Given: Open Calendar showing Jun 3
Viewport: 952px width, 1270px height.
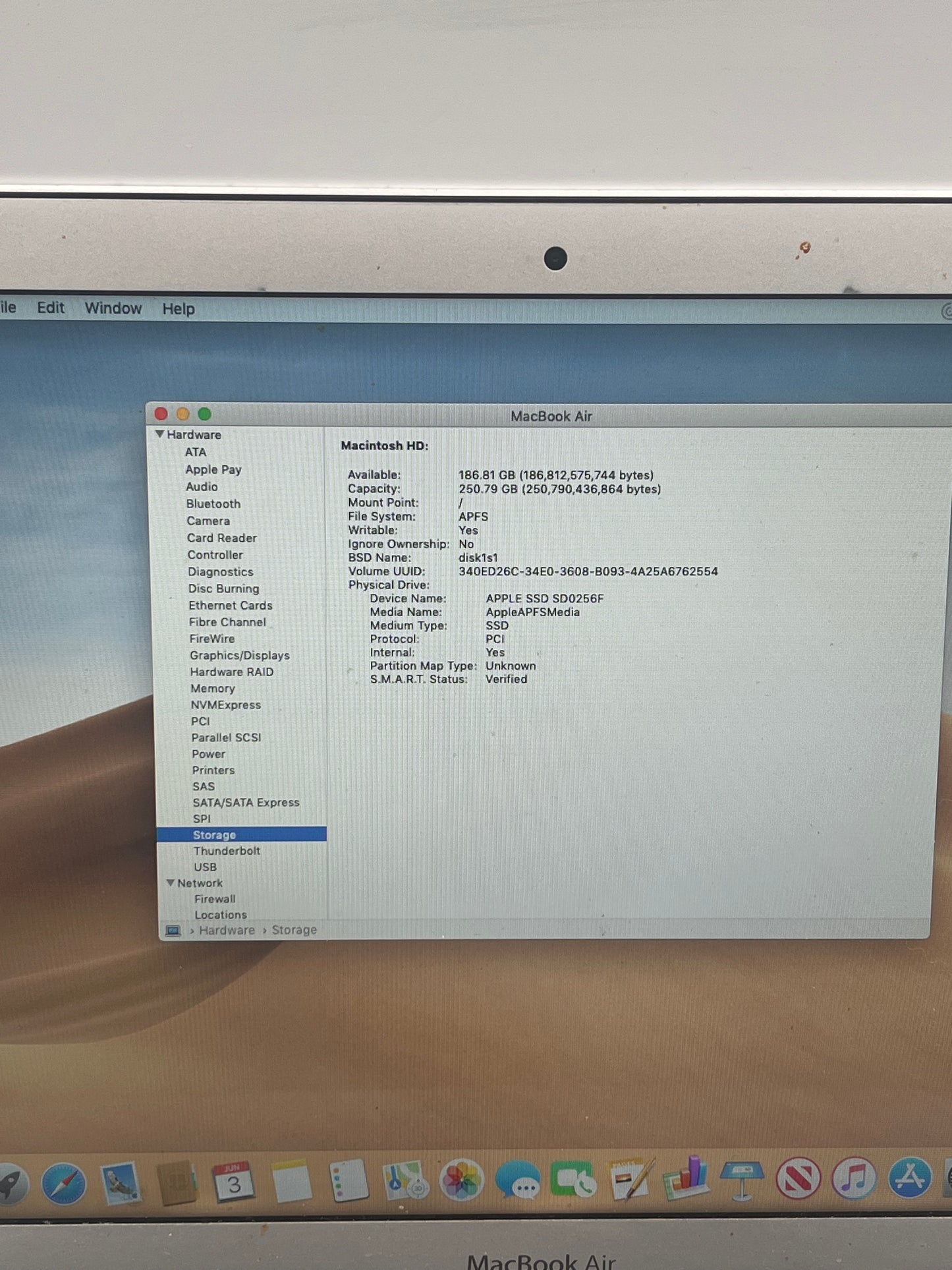Looking at the screenshot, I should 233,1182.
